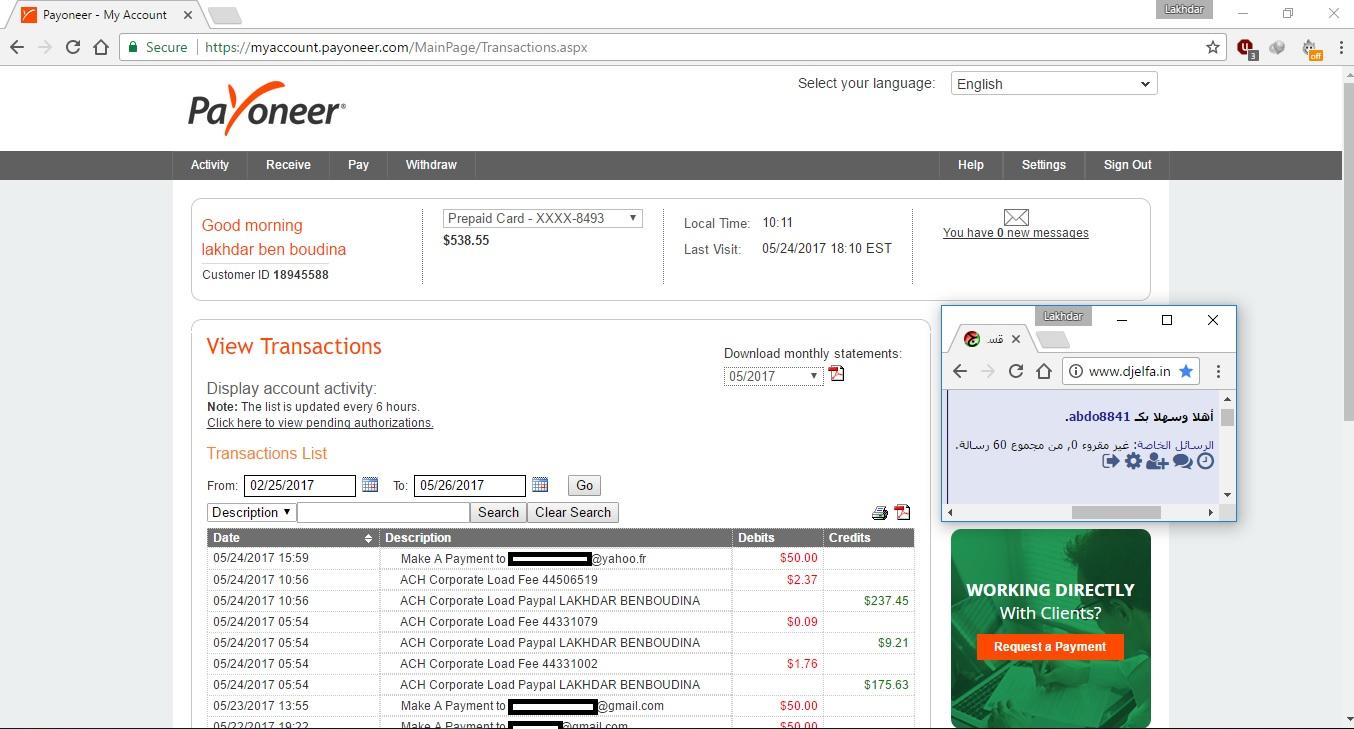Viewport: 1354px width, 729px height.
Task: Reload the Payoneer page
Action: point(72,47)
